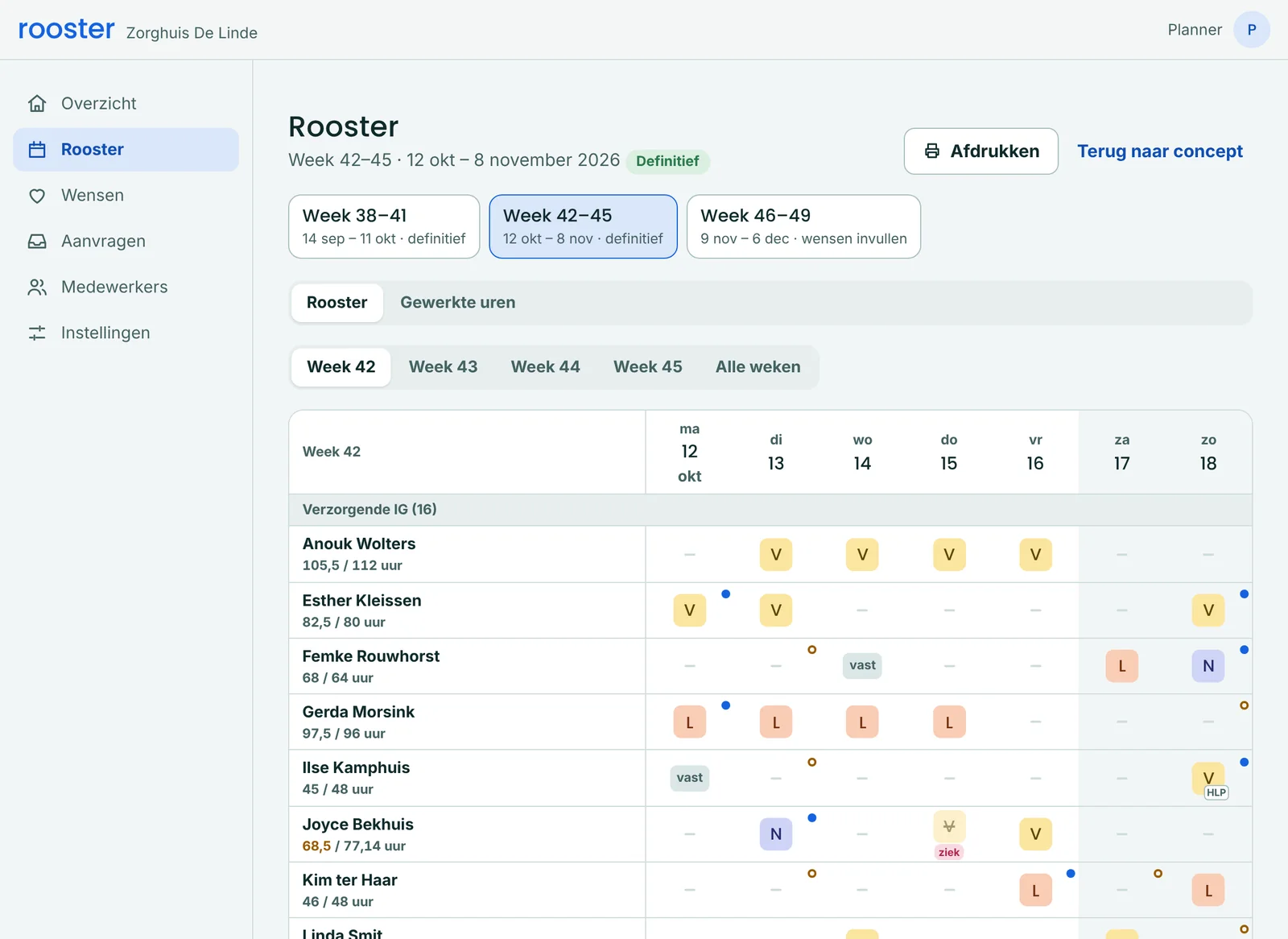Image resolution: width=1288 pixels, height=939 pixels.
Task: Click the Rooster calendar icon in sidebar
Action: [37, 150]
